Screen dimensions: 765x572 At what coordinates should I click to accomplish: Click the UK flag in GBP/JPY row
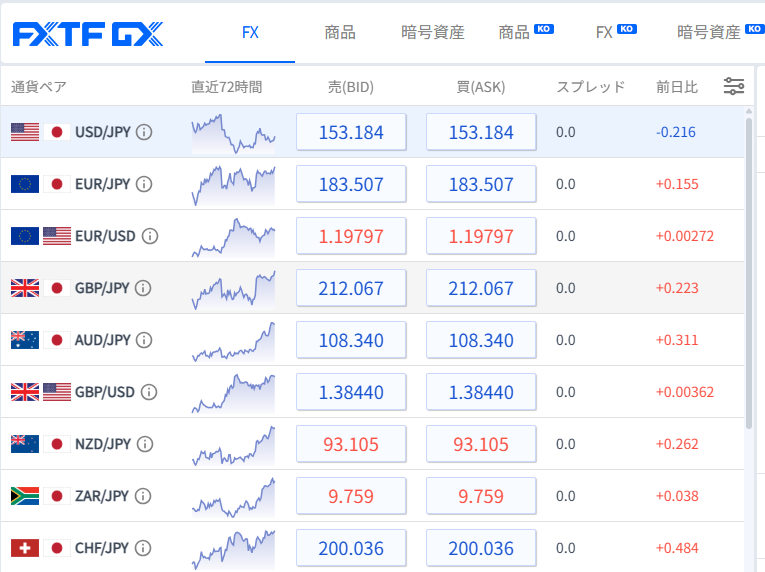tap(25, 288)
